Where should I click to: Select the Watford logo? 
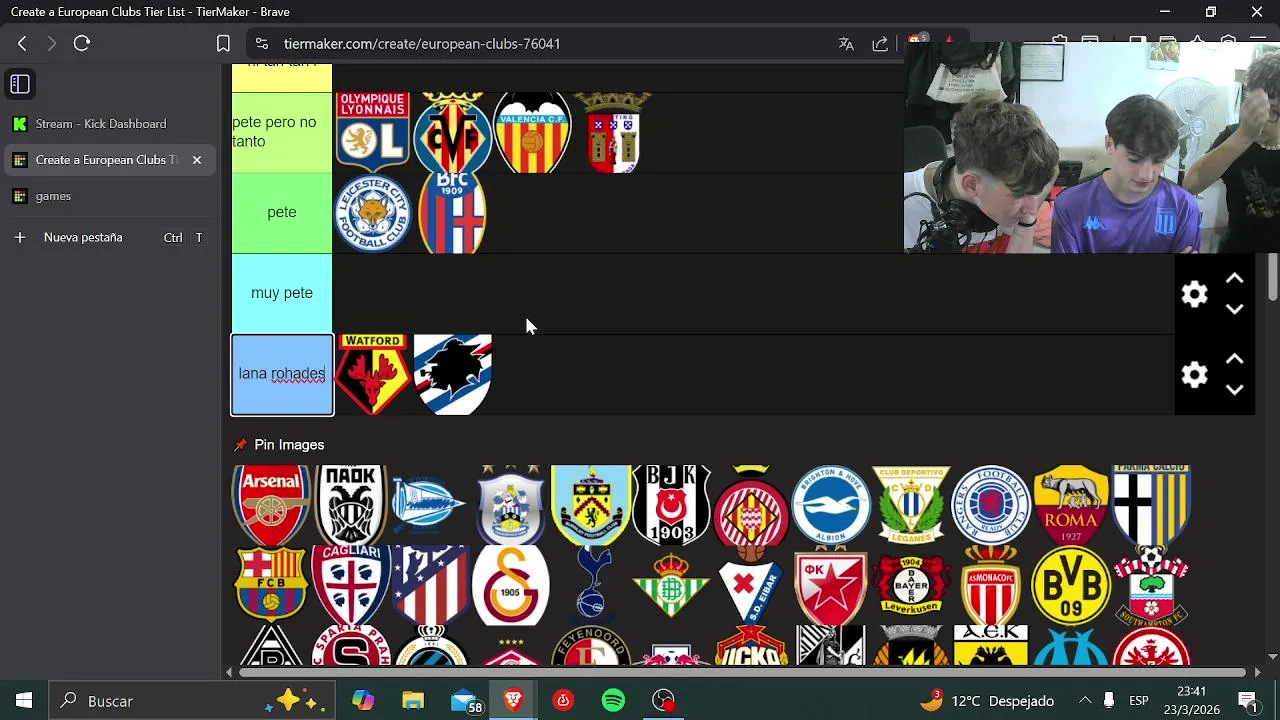tap(372, 374)
